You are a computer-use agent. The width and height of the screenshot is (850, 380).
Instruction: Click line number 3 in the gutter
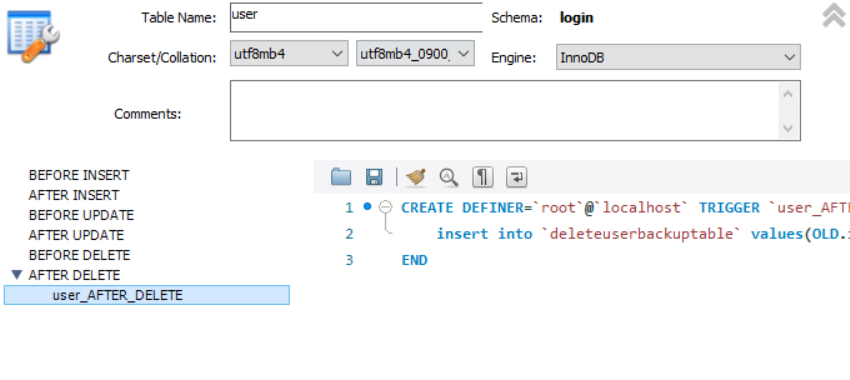coord(349,260)
